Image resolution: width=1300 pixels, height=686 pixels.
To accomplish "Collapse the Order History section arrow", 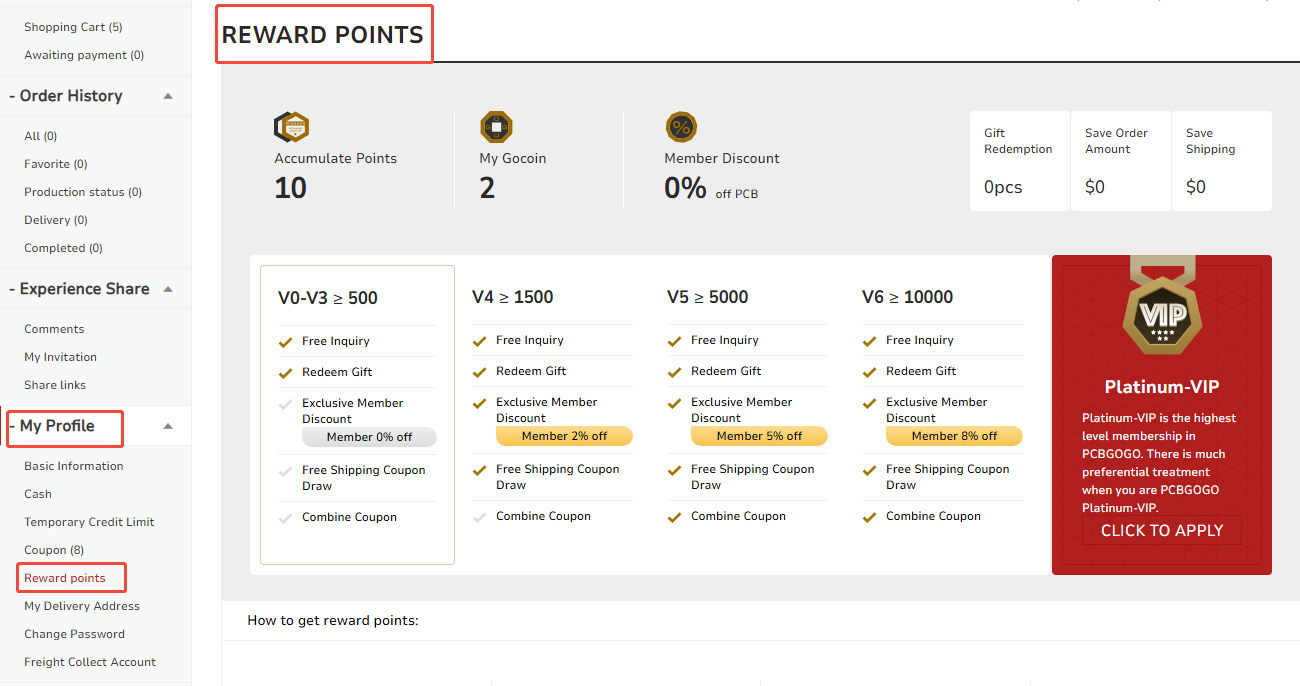I will (168, 96).
